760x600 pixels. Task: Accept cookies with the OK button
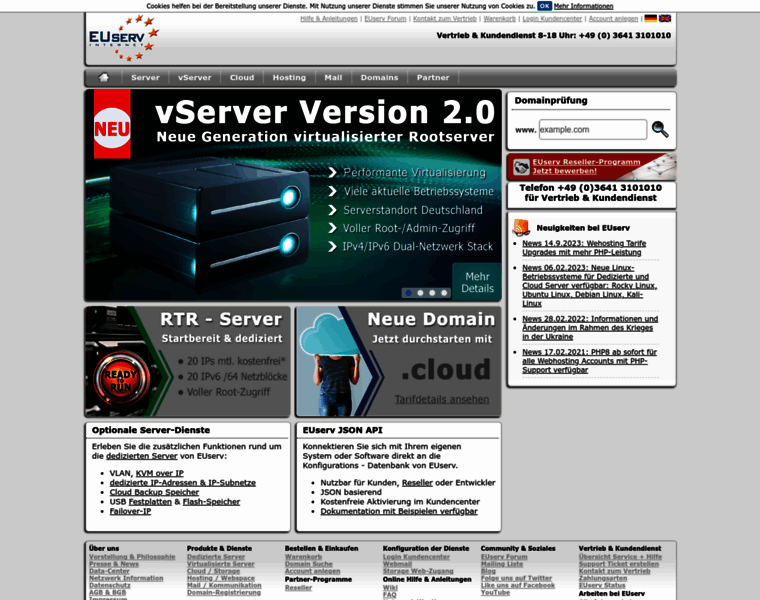tap(544, 6)
